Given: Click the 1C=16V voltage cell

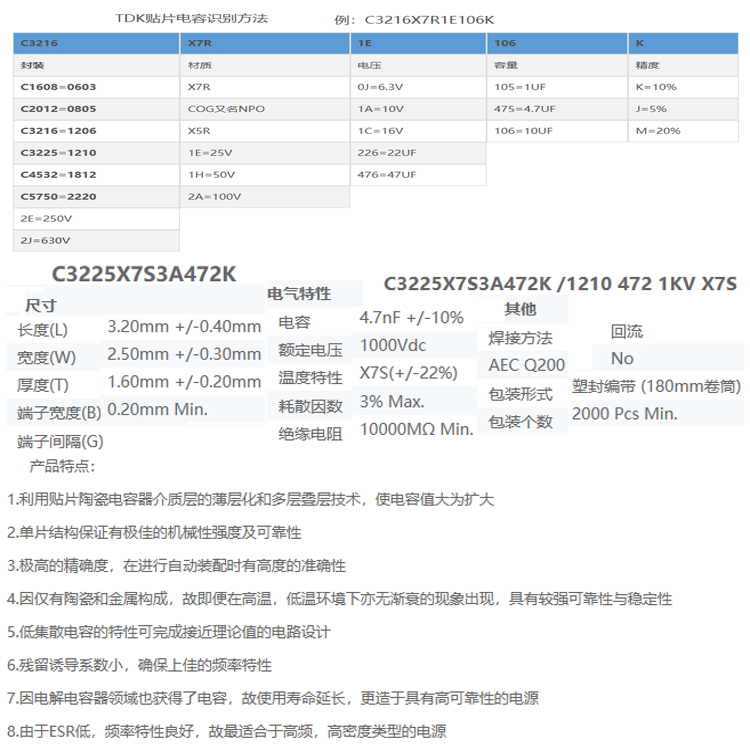Looking at the screenshot, I should [x=419, y=131].
